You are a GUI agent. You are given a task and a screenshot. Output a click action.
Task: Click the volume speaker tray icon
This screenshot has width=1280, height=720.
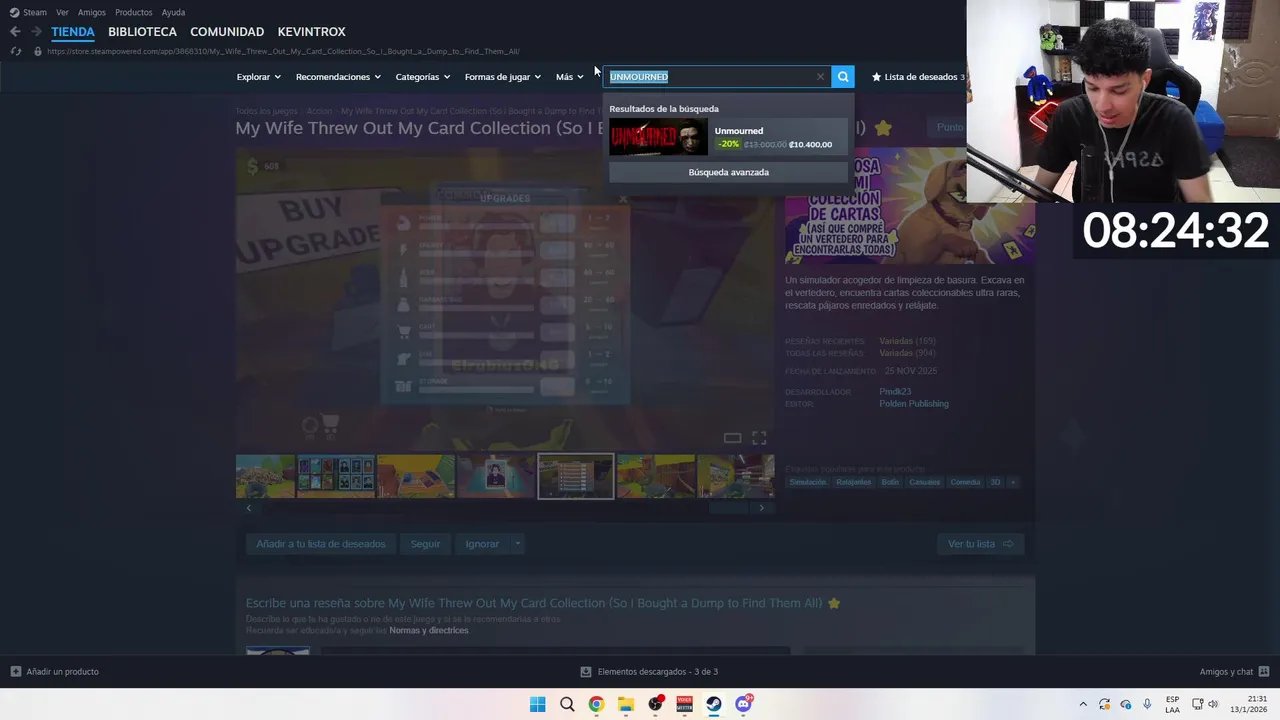(1214, 705)
